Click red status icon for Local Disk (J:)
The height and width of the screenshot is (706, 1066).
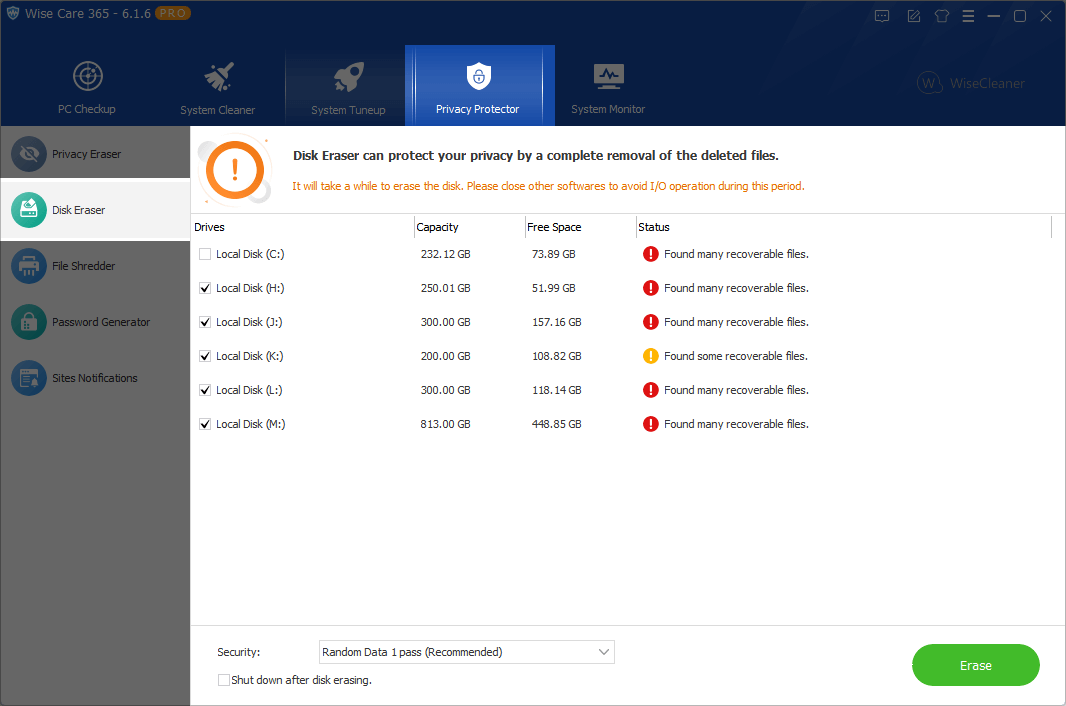click(651, 322)
